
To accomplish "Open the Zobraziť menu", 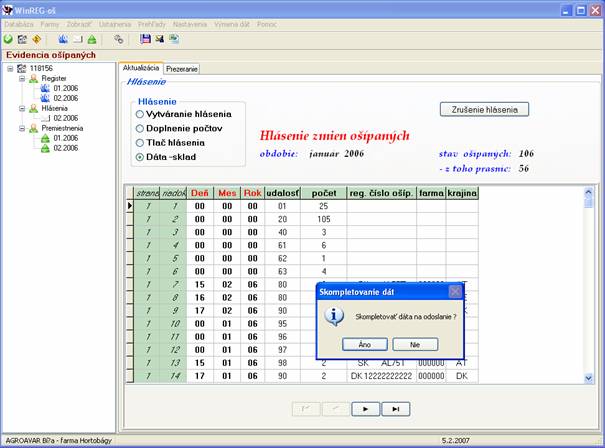I will click(x=79, y=24).
